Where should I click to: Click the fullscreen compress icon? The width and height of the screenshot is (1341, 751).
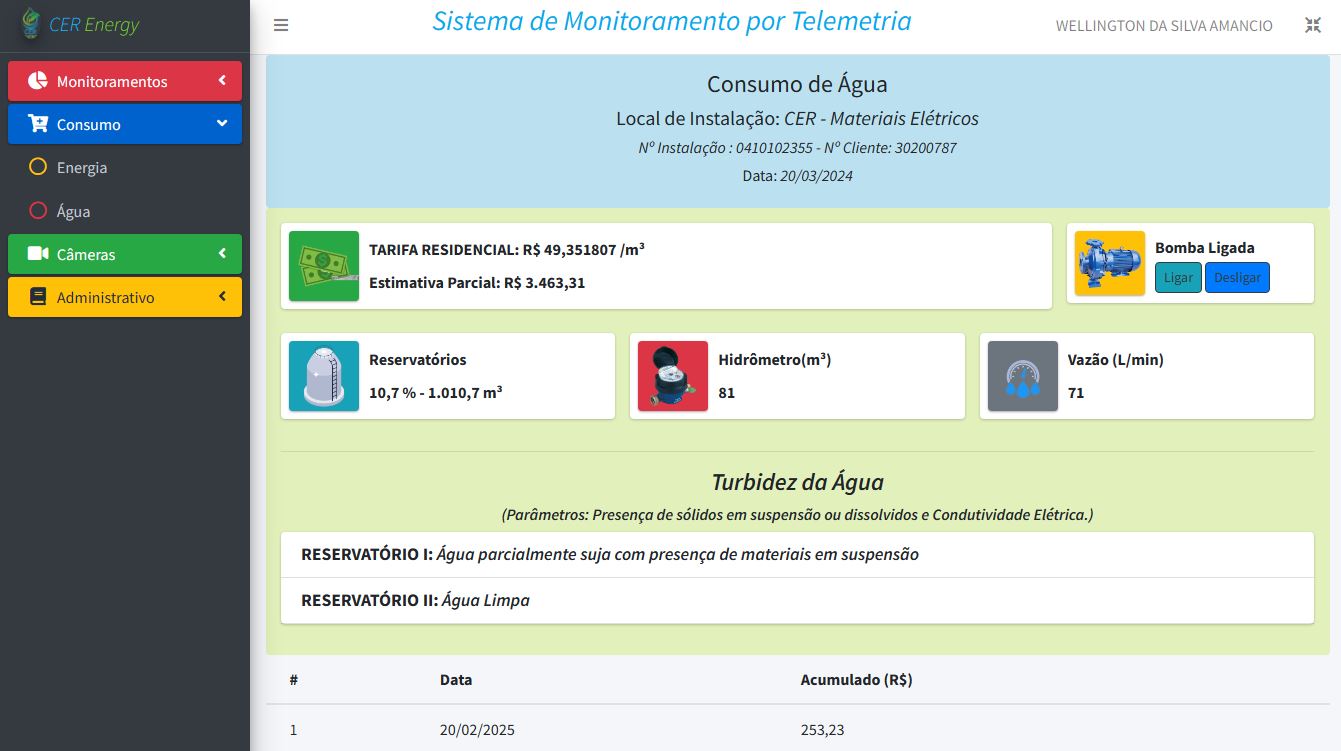click(1313, 25)
